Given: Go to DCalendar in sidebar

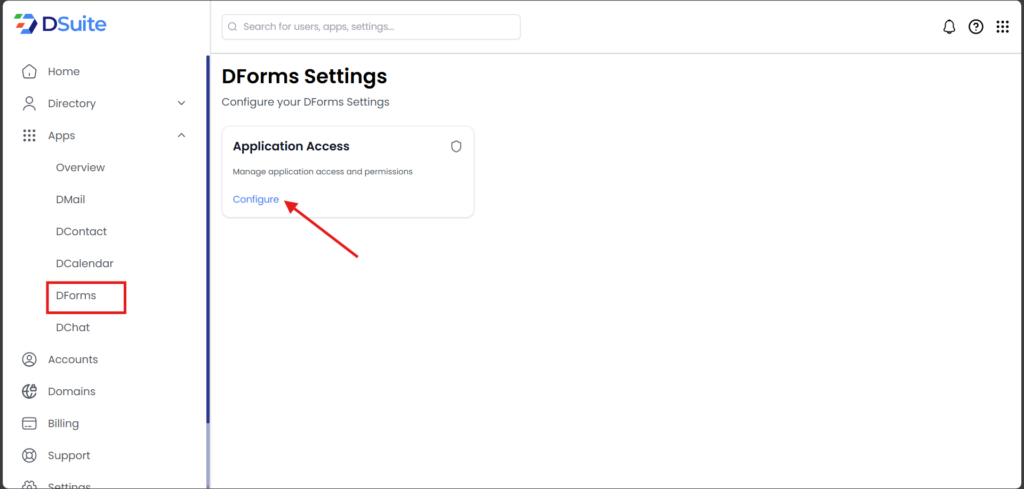Looking at the screenshot, I should [84, 264].
